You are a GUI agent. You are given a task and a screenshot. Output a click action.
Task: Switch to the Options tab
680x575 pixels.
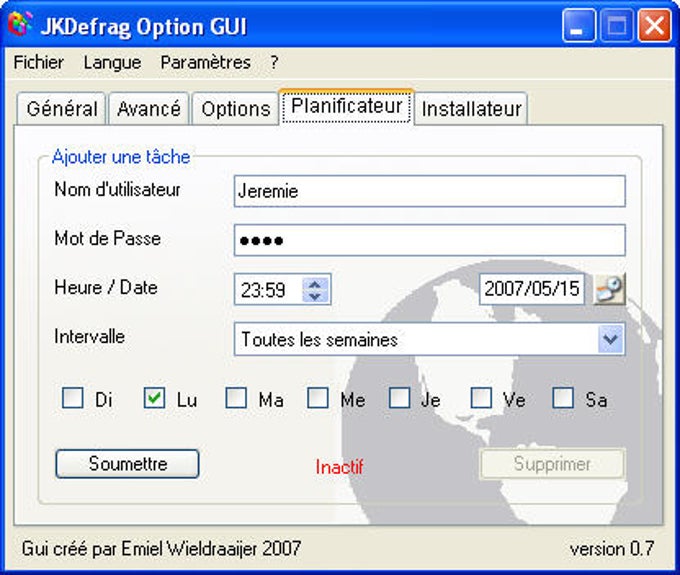tap(235, 108)
